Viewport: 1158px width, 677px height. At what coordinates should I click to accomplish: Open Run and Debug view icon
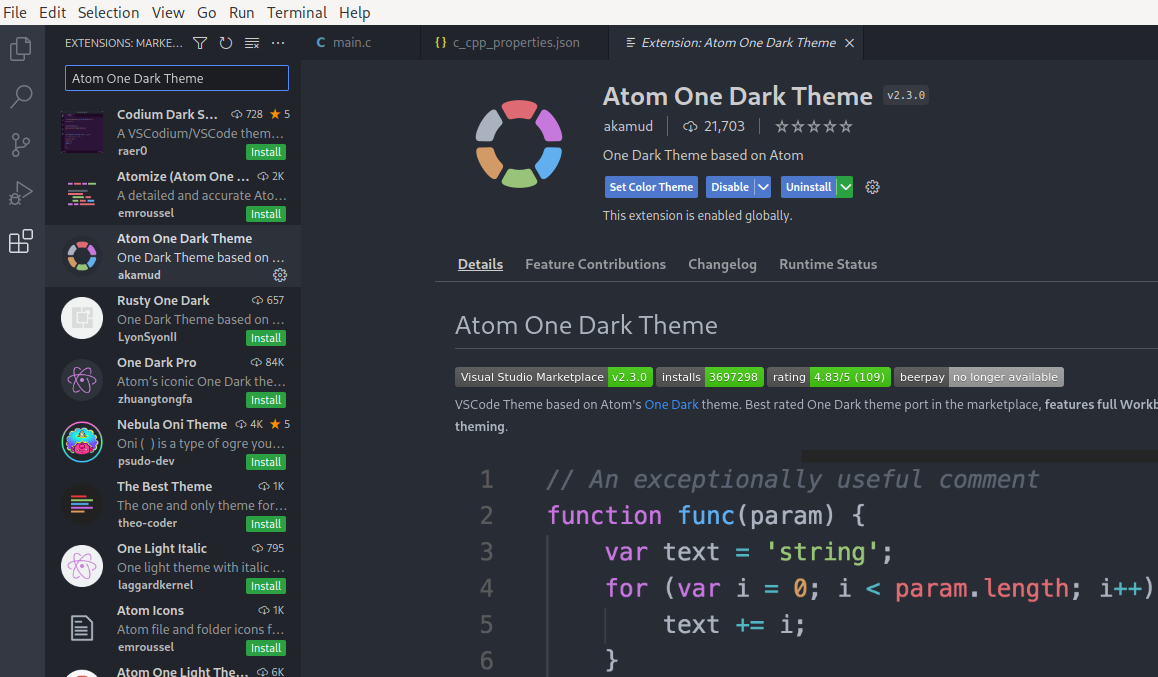click(x=21, y=193)
